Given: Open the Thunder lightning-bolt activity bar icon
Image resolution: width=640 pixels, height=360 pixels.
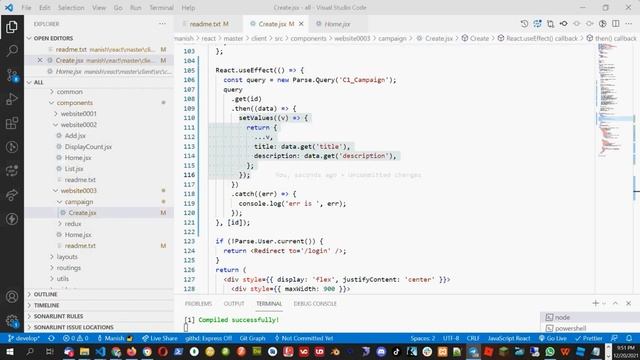Looking at the screenshot, I should coord(11,219).
